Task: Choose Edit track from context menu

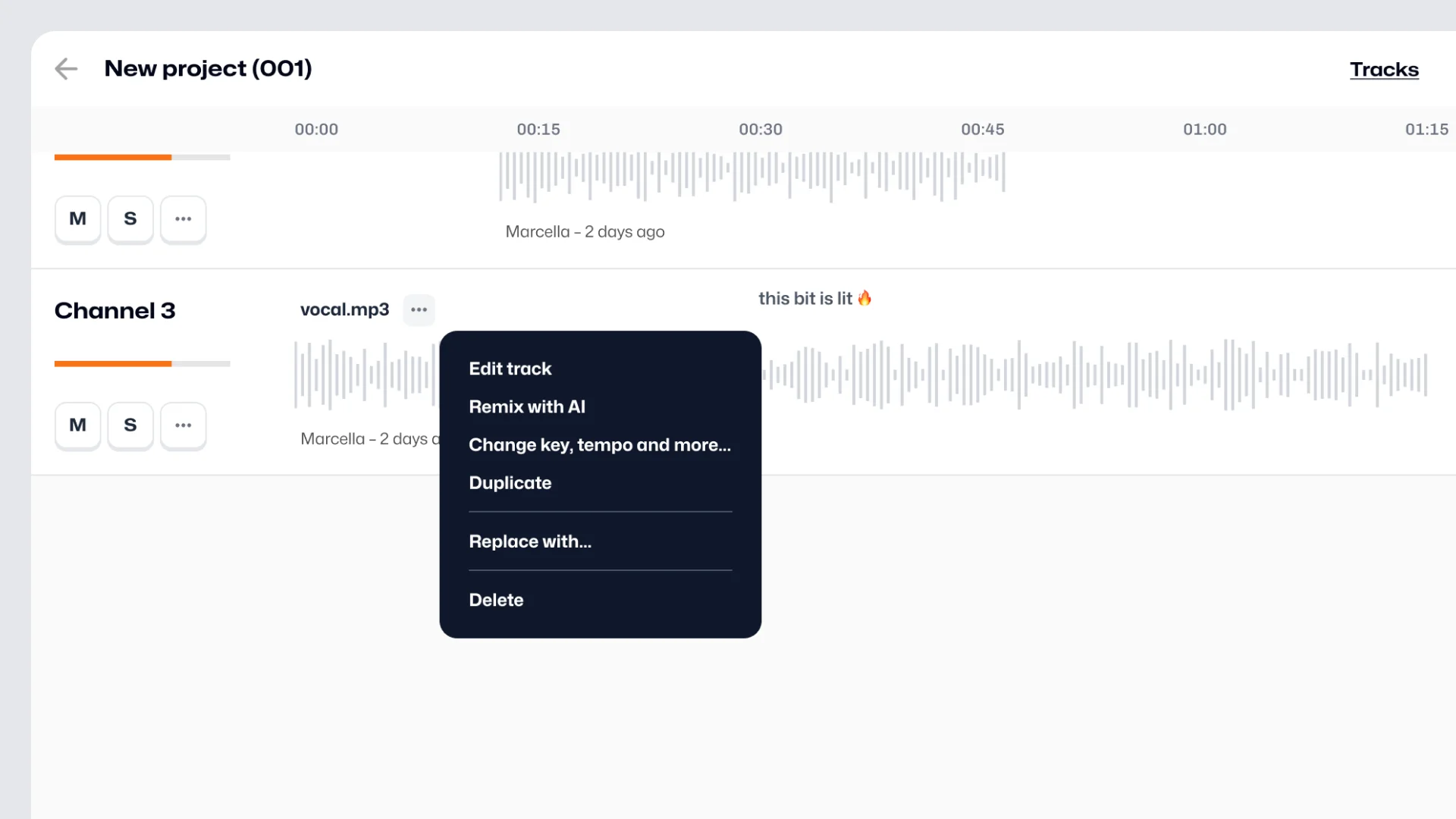Action: [510, 369]
